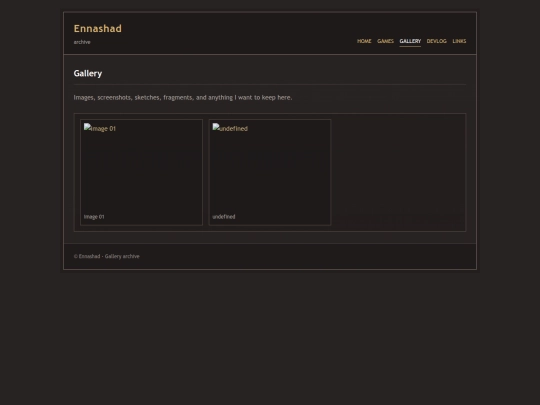540x405 pixels.
Task: Click the Ennashad site title
Action: [x=97, y=28]
